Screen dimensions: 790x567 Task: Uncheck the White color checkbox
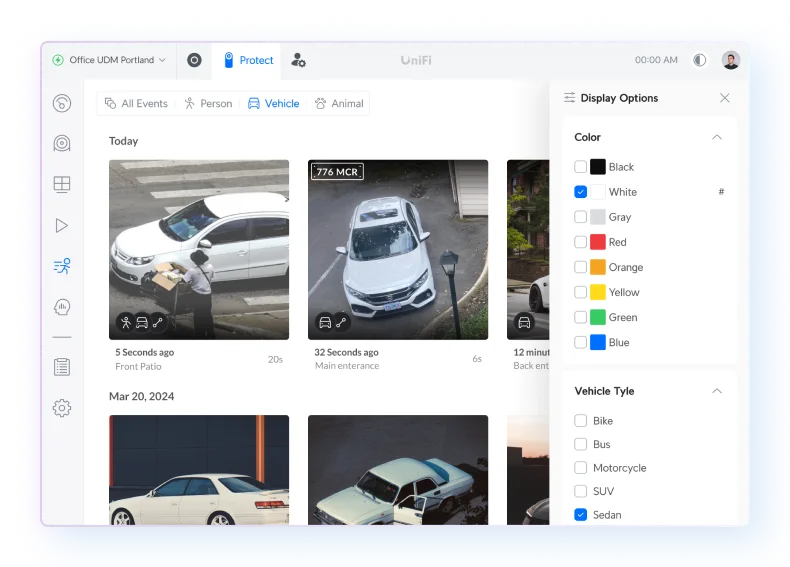coord(580,192)
